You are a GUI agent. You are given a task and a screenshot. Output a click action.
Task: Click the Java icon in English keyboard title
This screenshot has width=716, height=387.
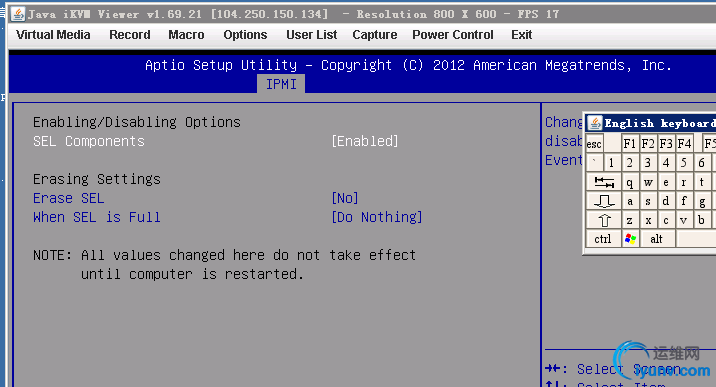(595, 123)
